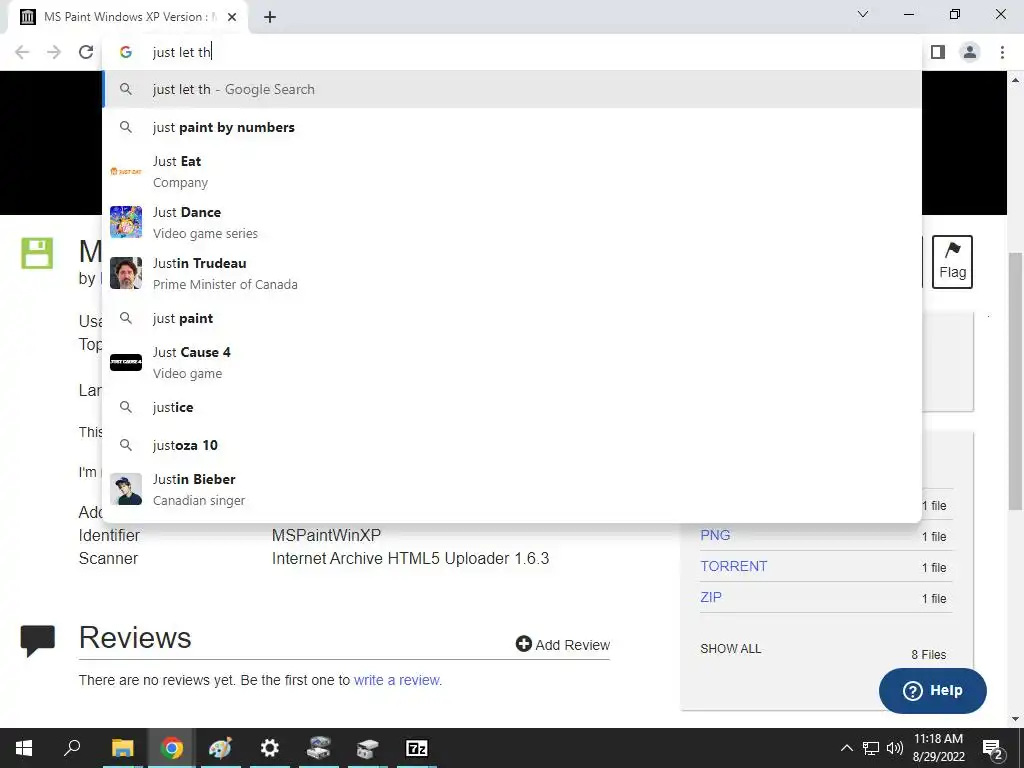Click the Add Review link
Image resolution: width=1024 pixels, height=768 pixels.
tap(563, 645)
